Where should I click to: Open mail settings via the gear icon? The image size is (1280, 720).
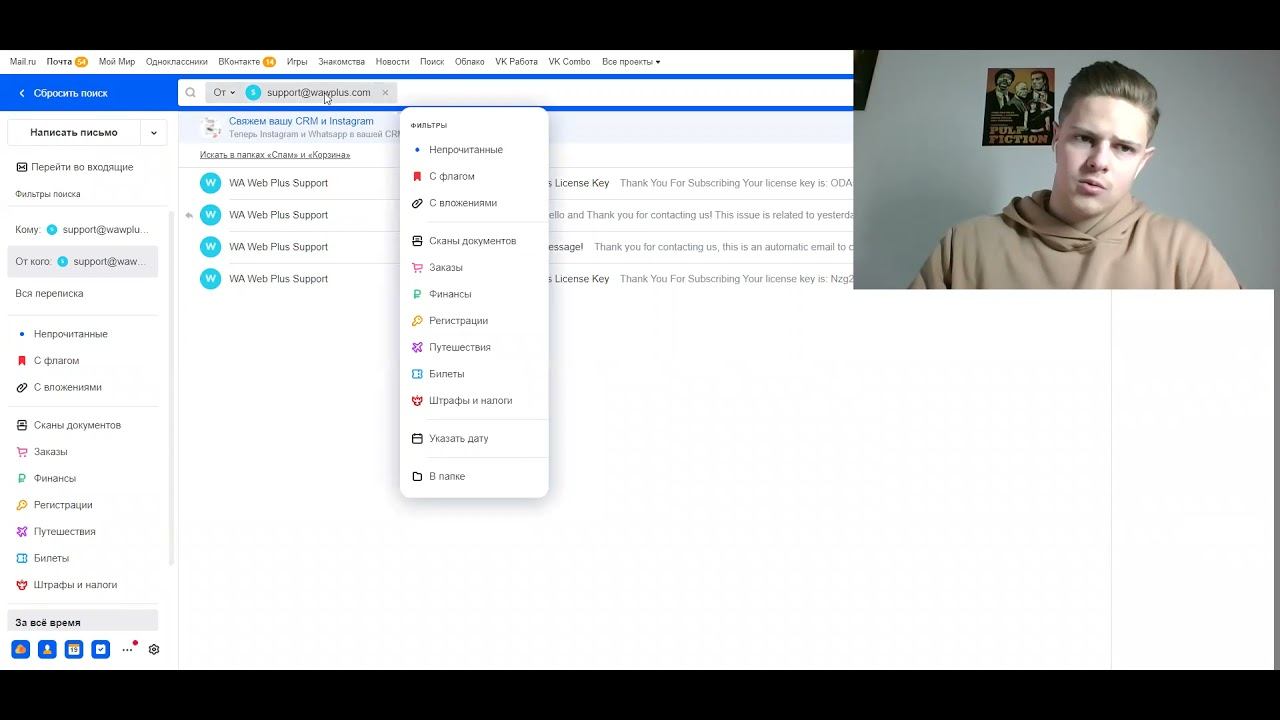pos(154,649)
